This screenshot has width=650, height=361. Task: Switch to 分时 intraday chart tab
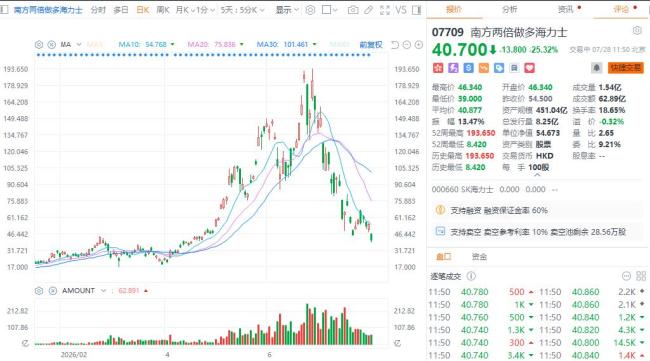click(x=98, y=10)
